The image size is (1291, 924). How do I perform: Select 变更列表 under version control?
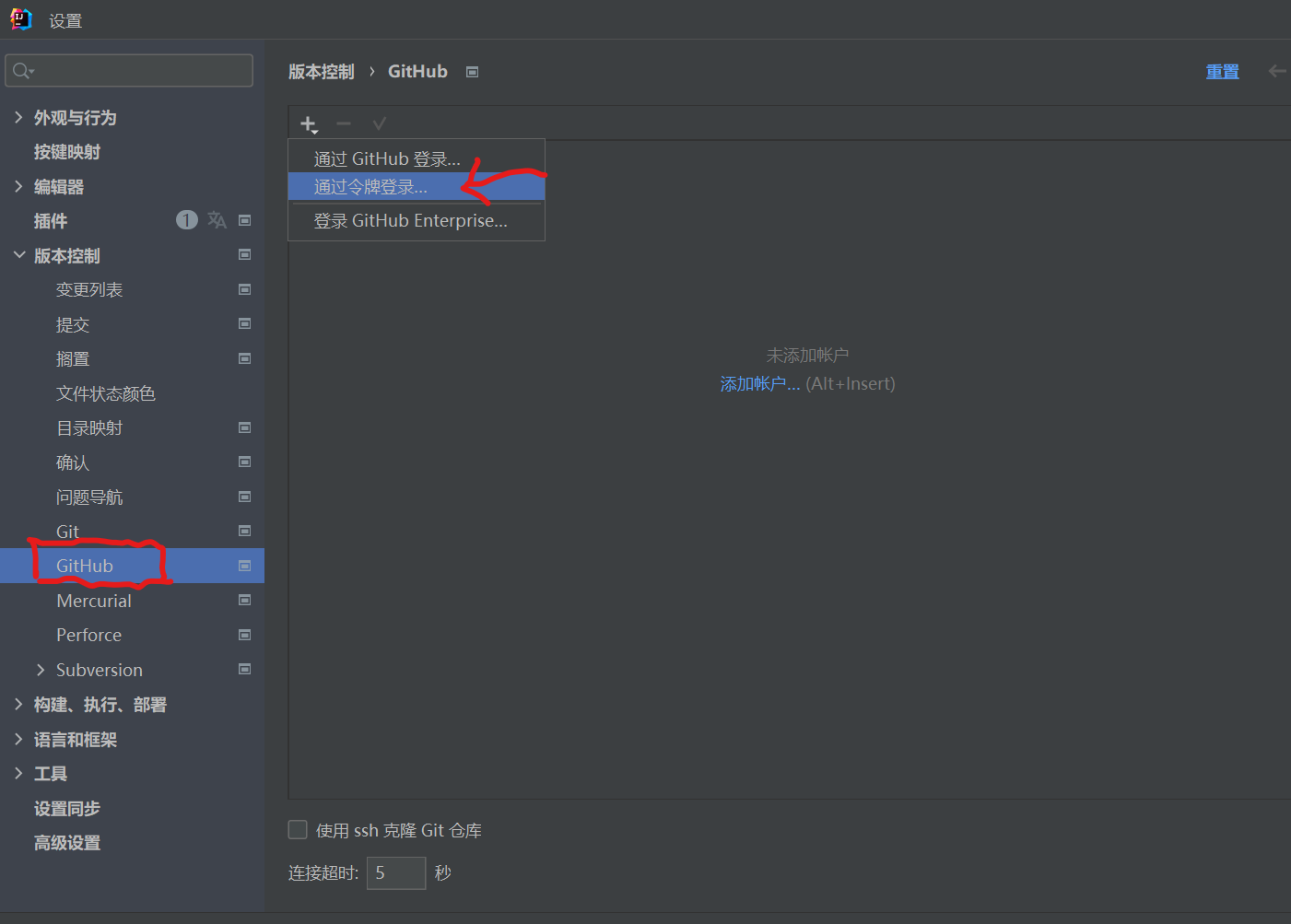tap(89, 290)
